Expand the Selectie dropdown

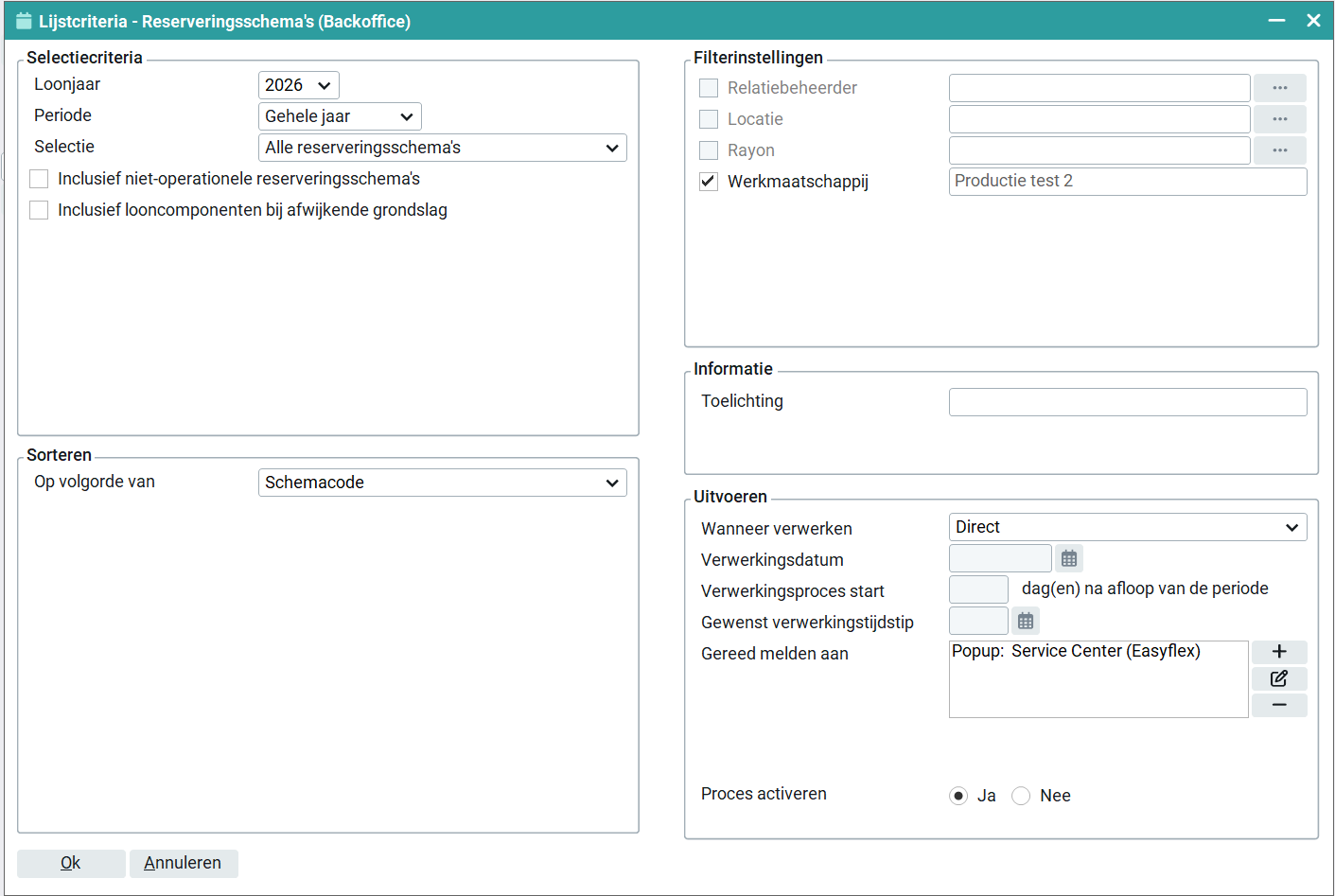[443, 148]
